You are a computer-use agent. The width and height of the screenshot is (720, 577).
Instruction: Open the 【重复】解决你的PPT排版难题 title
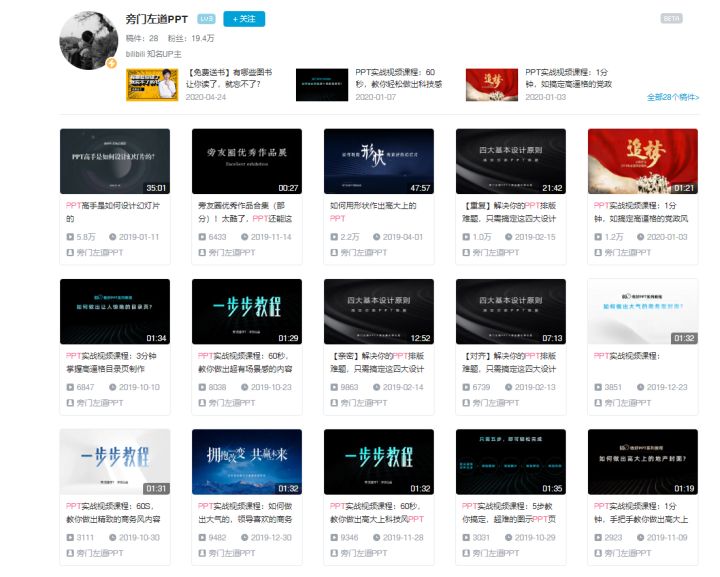click(509, 212)
